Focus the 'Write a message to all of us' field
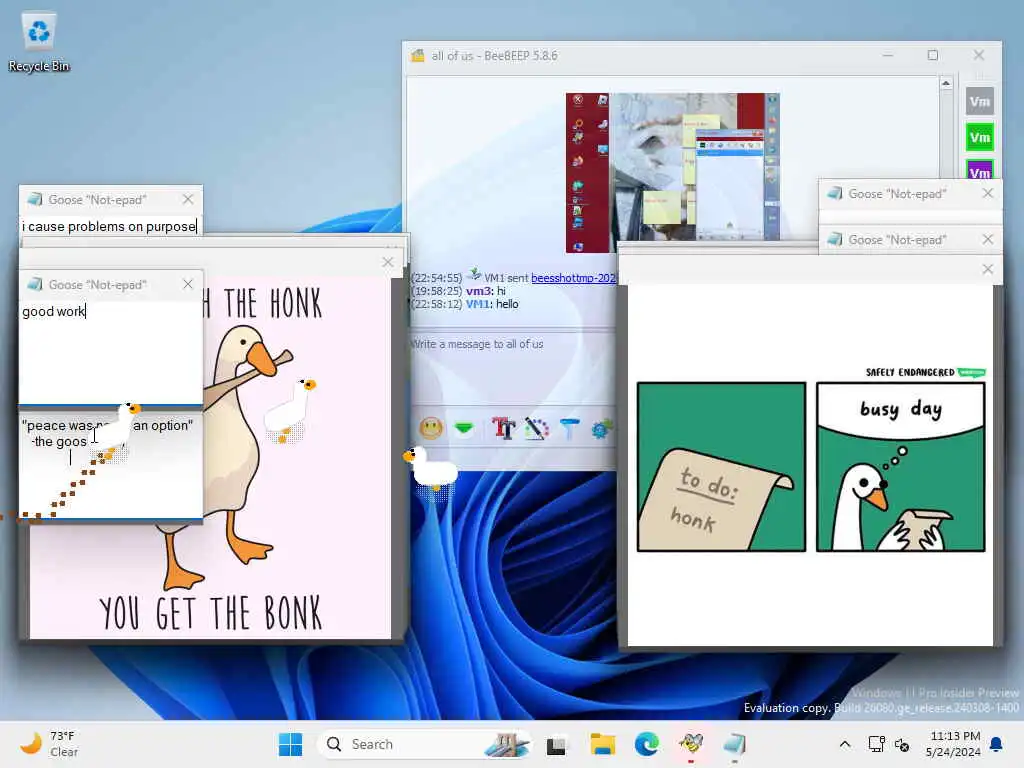Image resolution: width=1024 pixels, height=768 pixels. coord(512,366)
